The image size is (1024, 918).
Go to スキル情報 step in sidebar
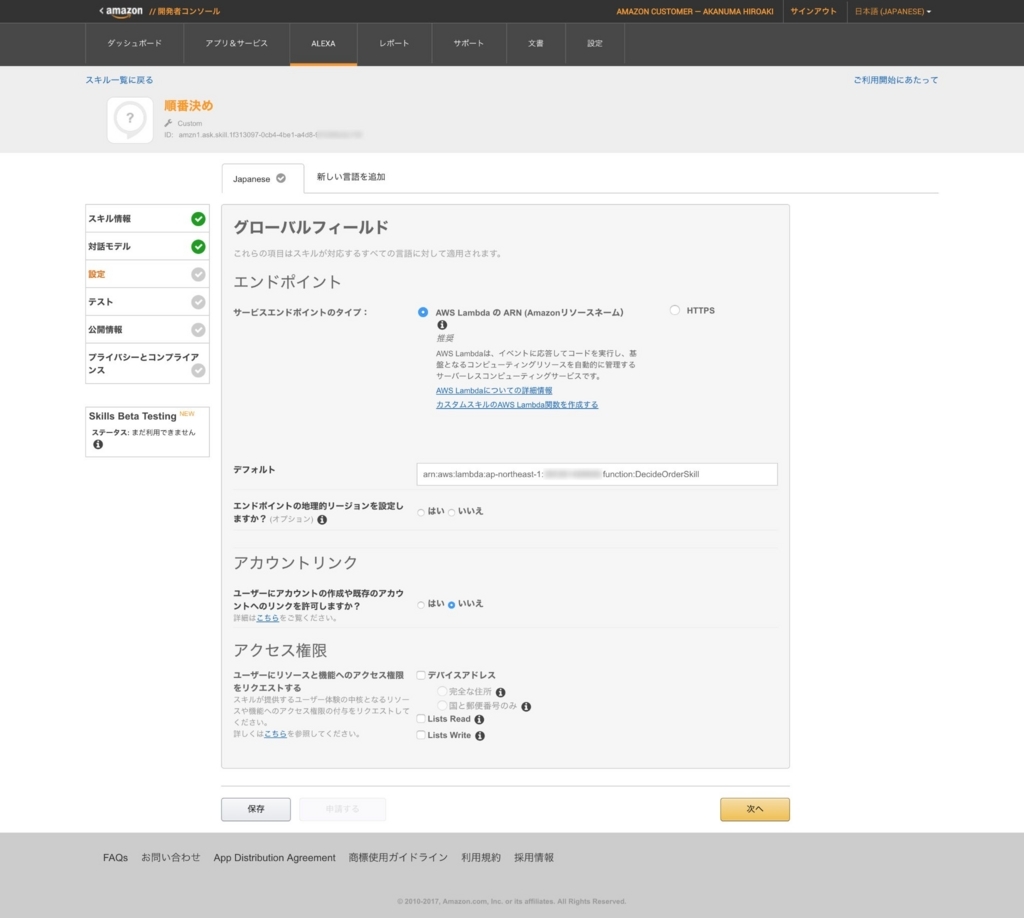coord(147,219)
